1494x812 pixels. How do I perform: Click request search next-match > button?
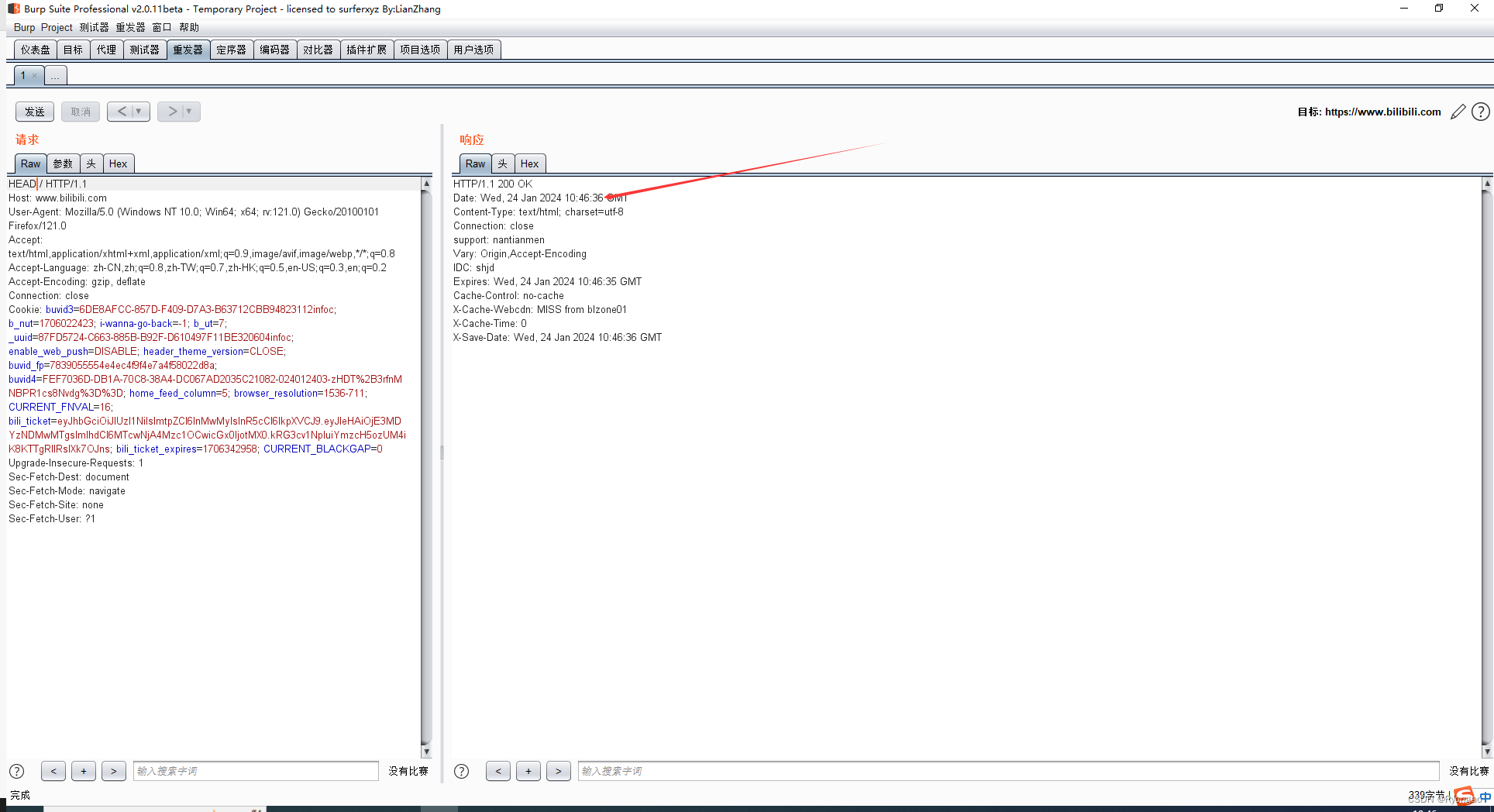click(x=113, y=771)
